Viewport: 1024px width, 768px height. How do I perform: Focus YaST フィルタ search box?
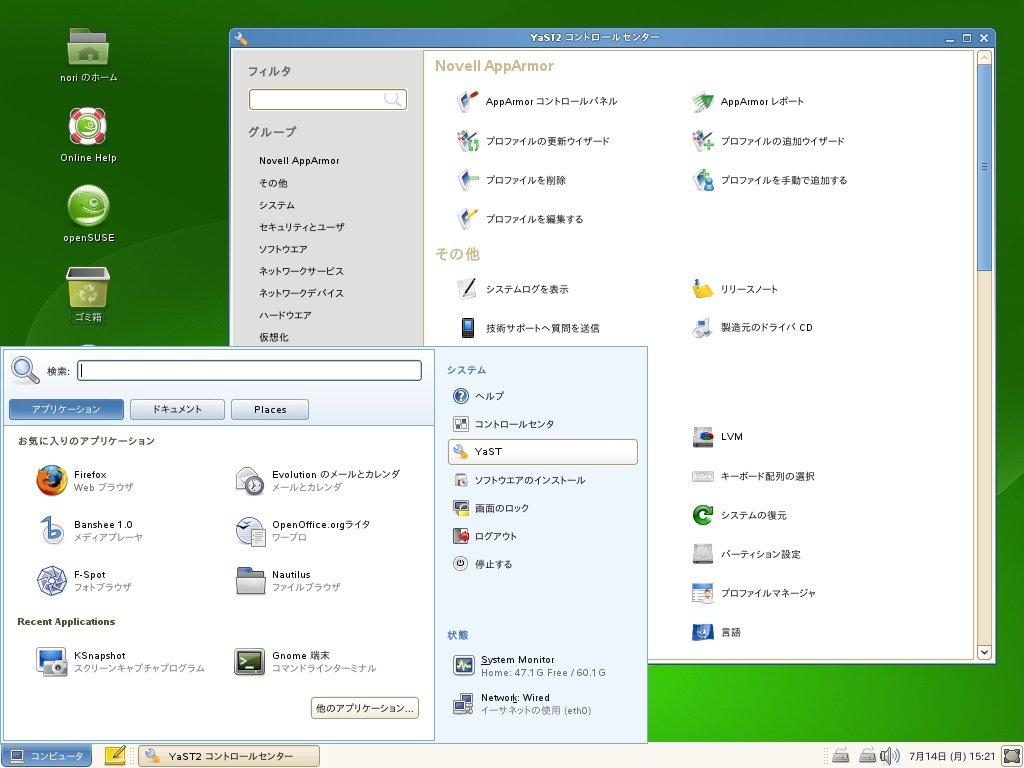point(328,99)
